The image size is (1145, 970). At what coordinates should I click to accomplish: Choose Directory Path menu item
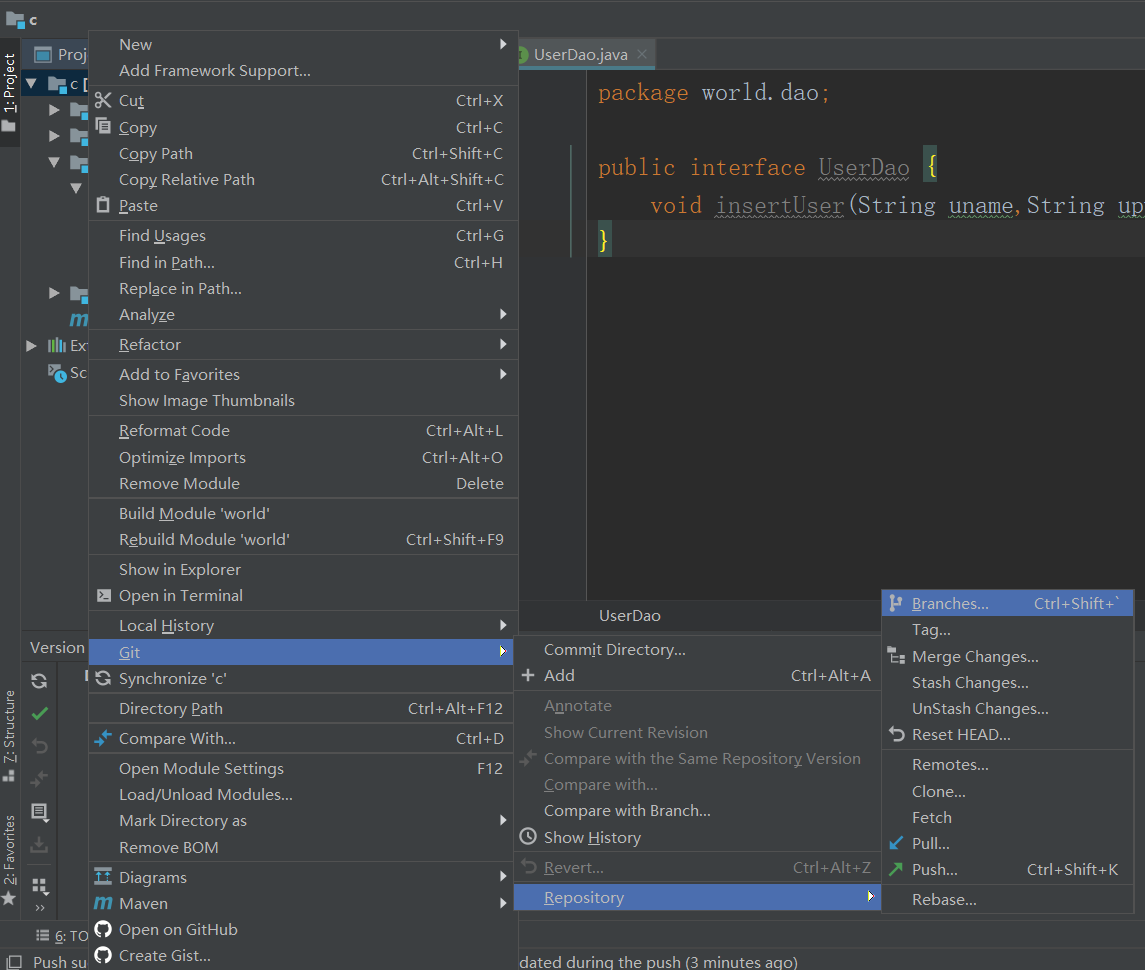303,709
